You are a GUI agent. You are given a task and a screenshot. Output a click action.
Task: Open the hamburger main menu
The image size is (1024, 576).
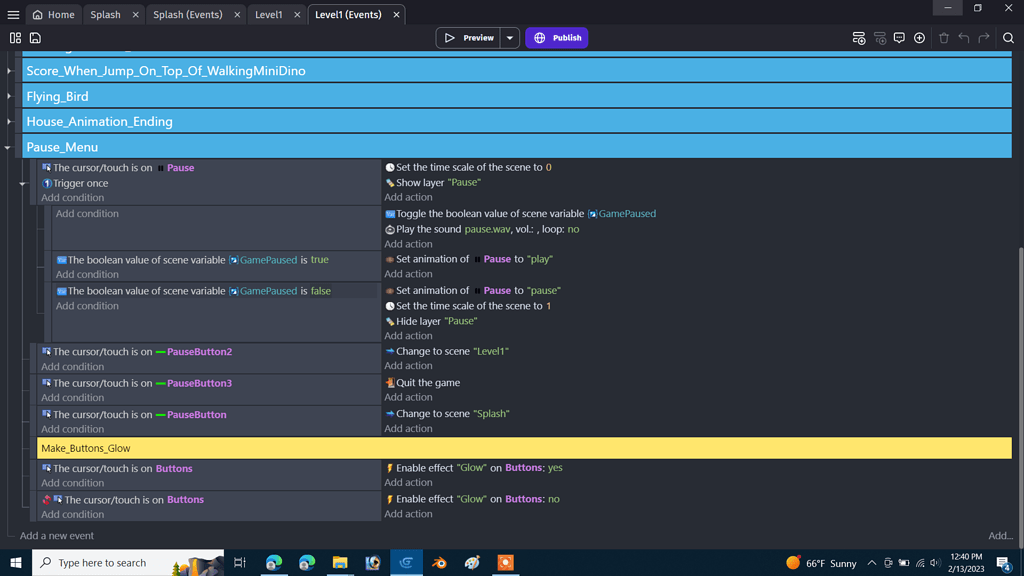(x=13, y=14)
